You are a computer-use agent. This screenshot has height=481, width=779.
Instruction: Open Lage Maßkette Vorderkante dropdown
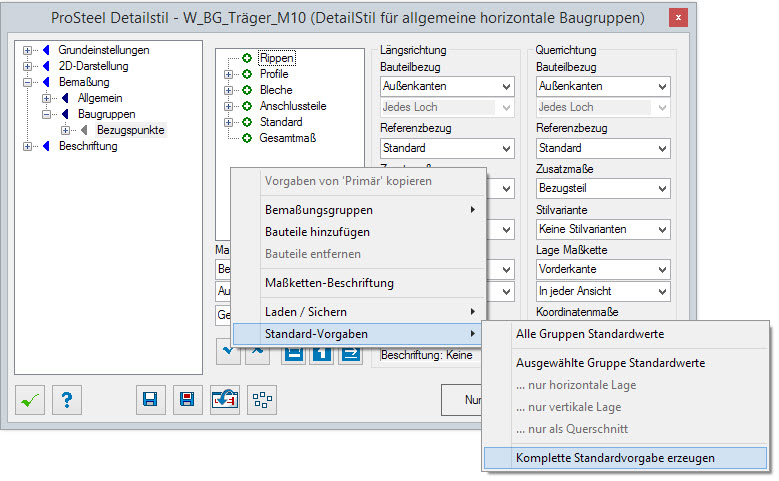pos(603,269)
